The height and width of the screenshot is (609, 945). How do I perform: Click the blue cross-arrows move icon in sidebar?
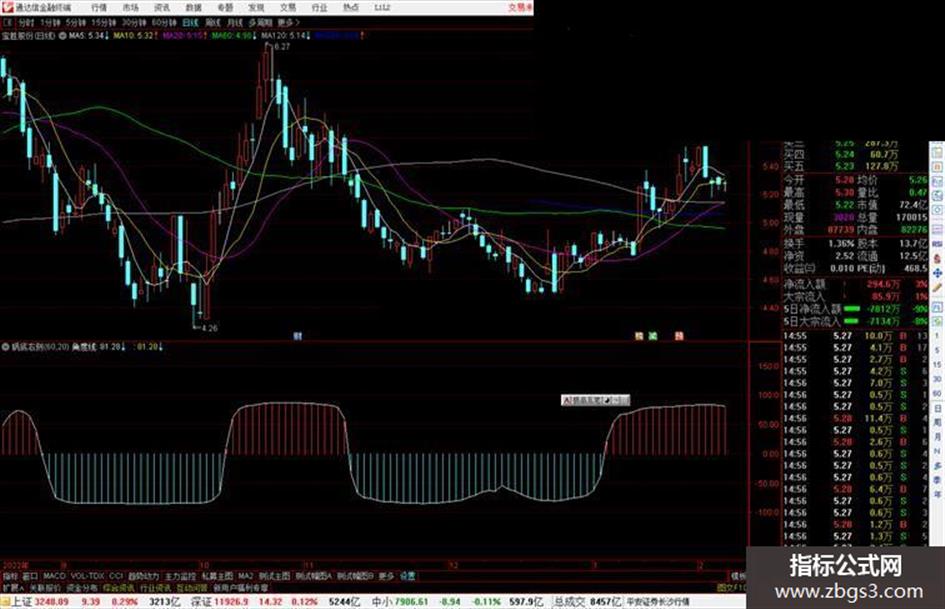coord(938,273)
